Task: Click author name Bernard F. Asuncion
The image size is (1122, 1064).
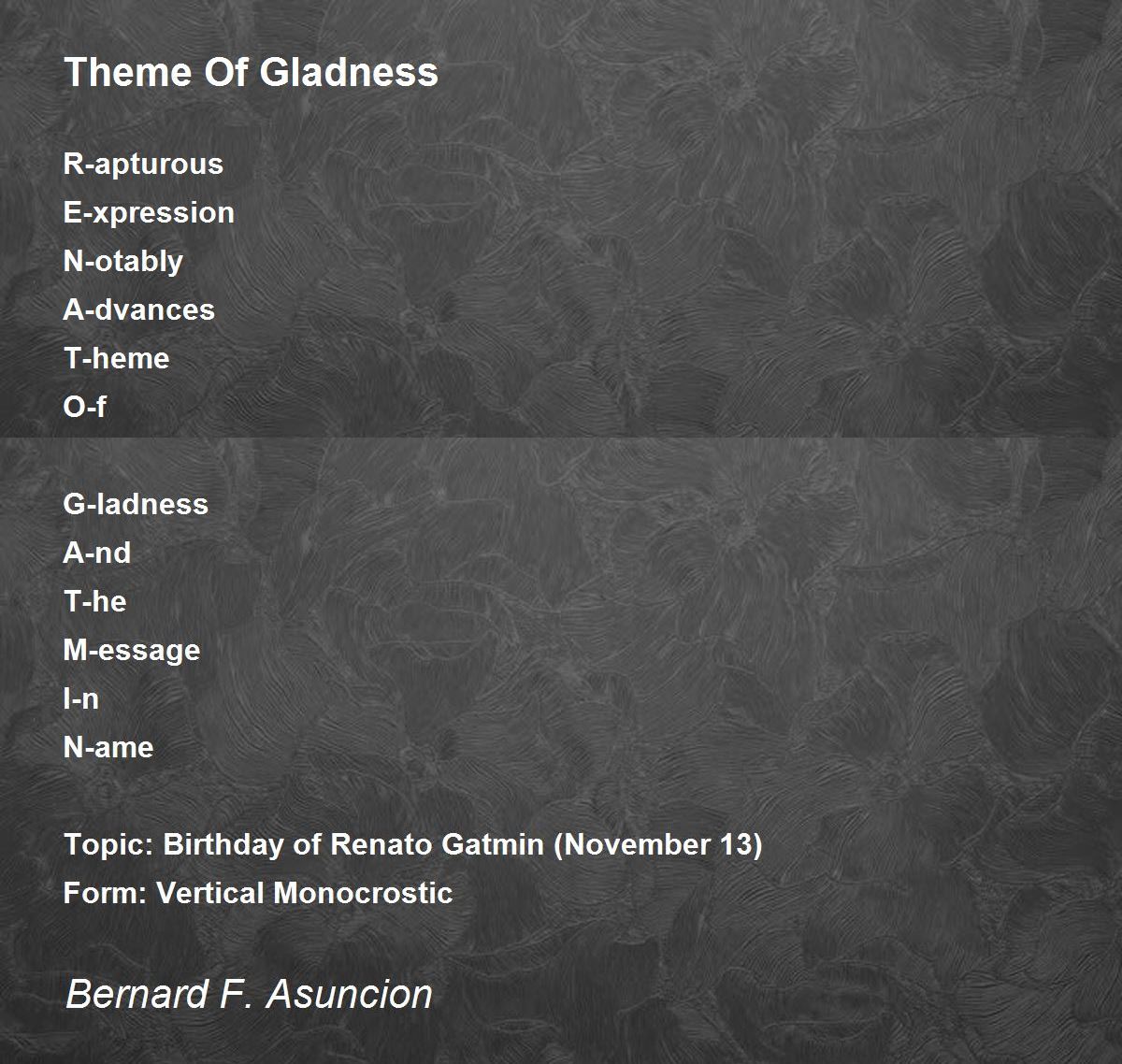Action: click(249, 993)
